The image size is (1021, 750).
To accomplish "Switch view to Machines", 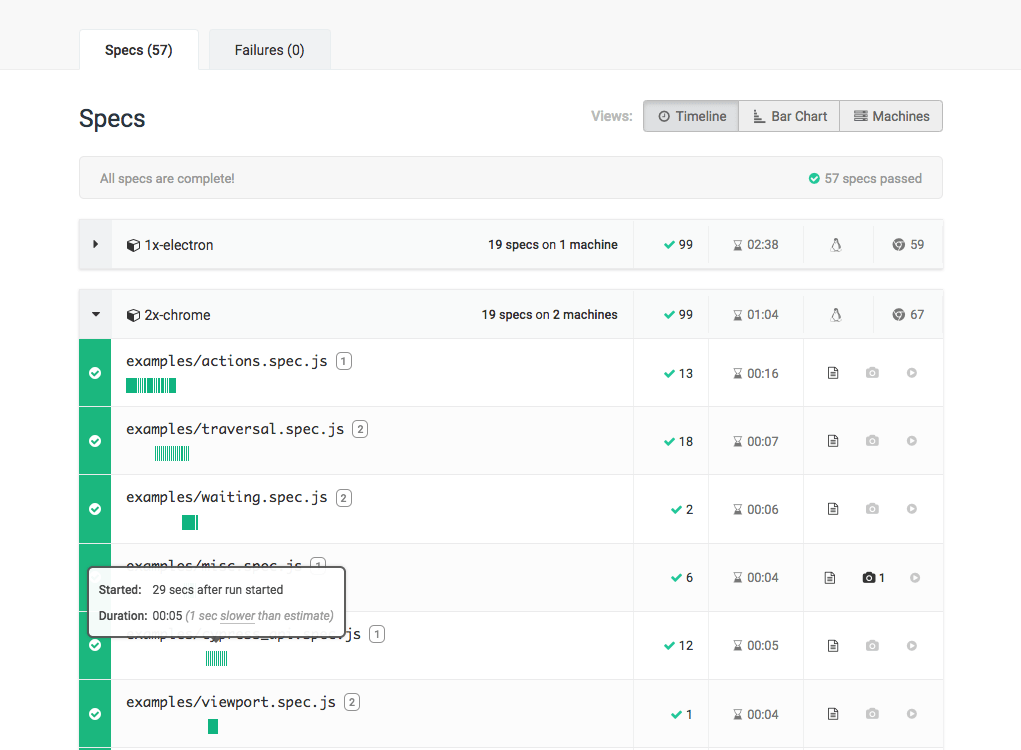I will tap(890, 115).
